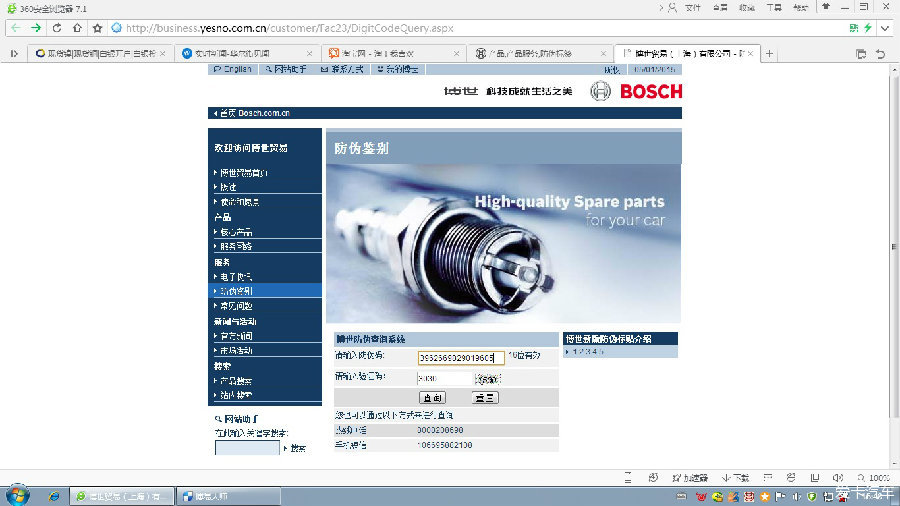Open a new tab with plus button
900x506 pixels.
coord(769,53)
